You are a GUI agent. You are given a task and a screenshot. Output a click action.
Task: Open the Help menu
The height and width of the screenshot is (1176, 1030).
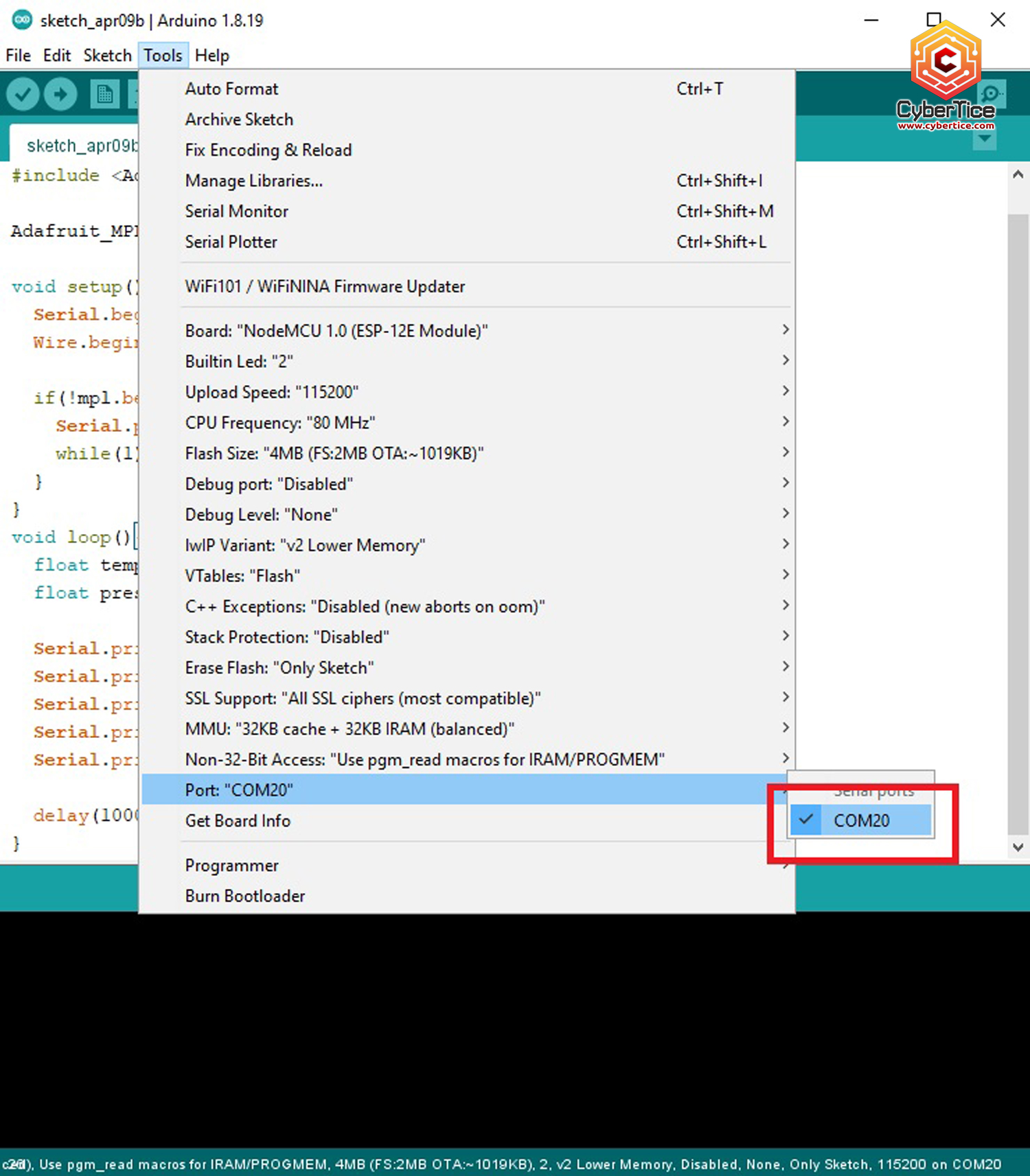211,56
